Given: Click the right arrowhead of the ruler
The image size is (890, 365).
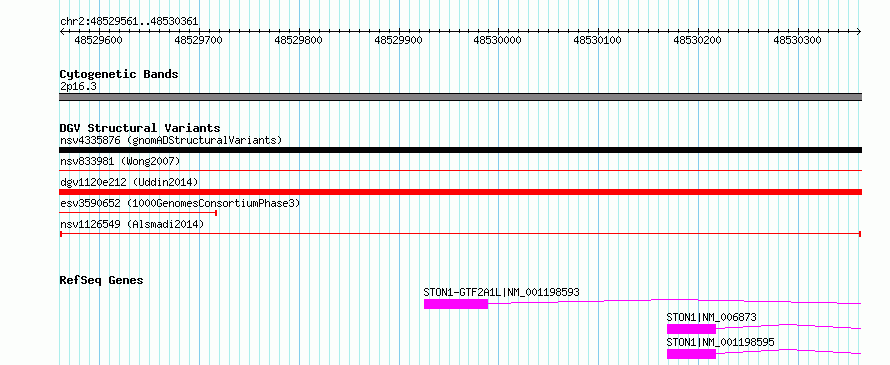Looking at the screenshot, I should (x=859, y=32).
